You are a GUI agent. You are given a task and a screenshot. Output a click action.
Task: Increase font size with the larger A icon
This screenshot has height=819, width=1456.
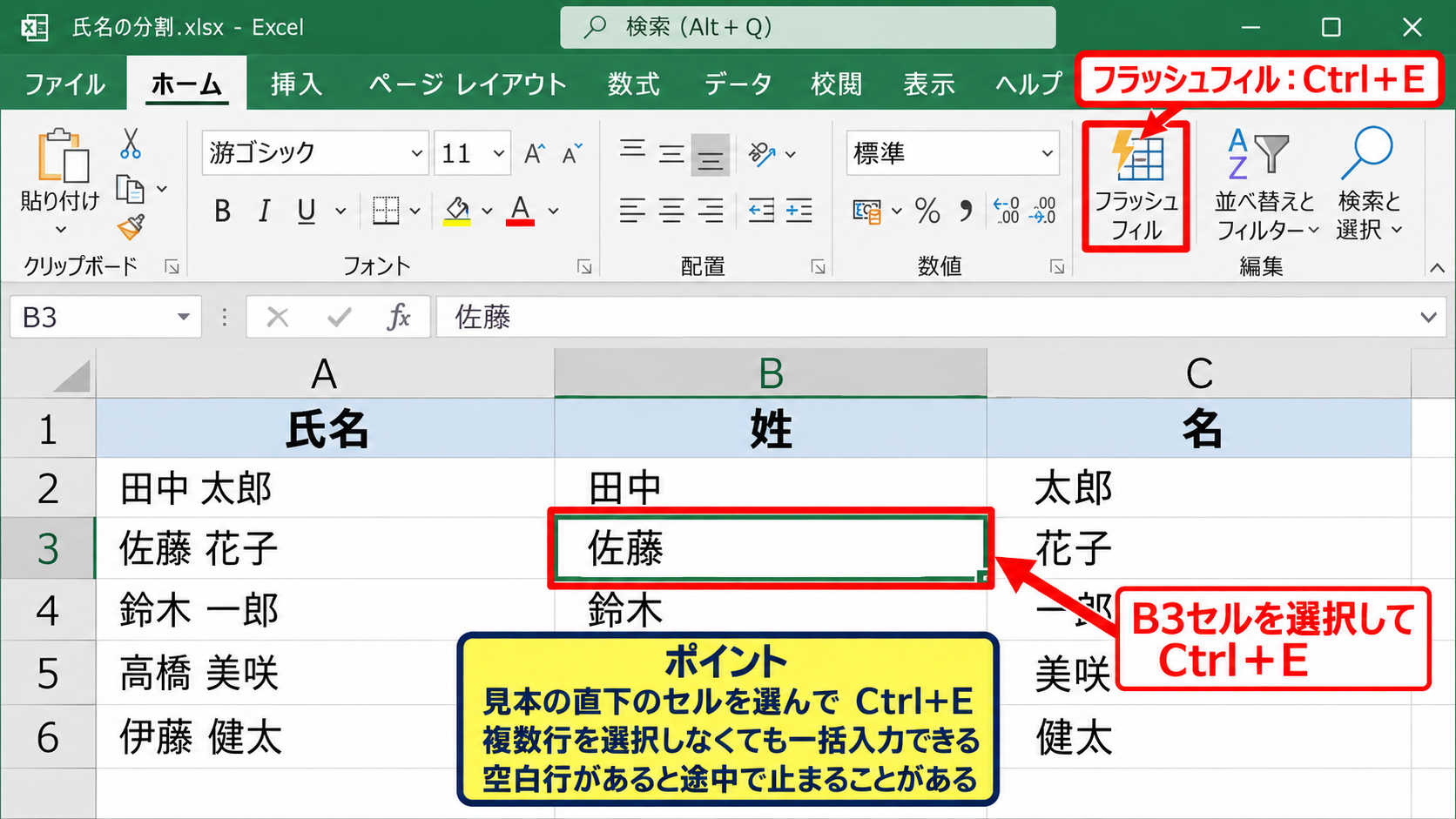[535, 154]
